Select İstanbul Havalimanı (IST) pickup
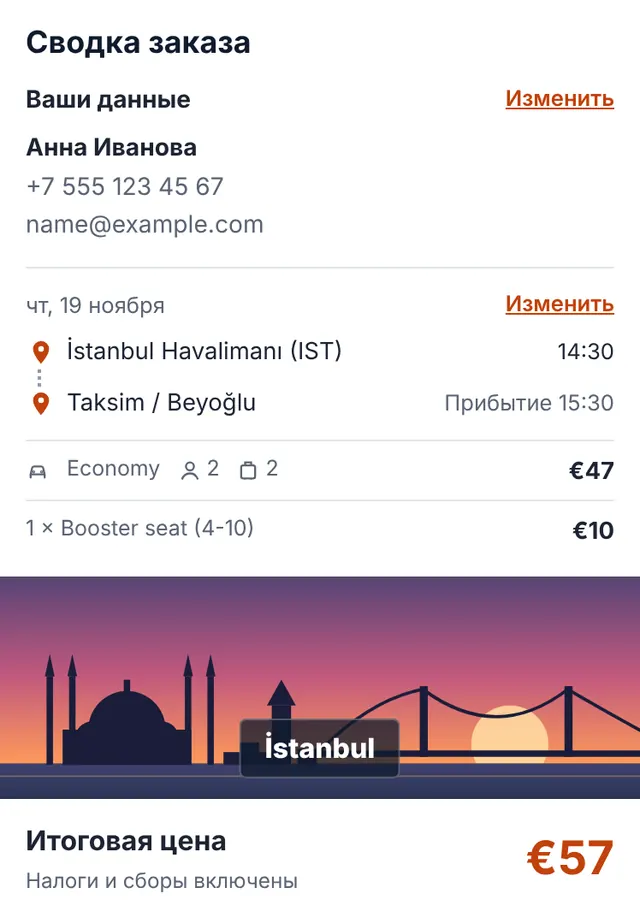640x922 pixels. click(x=204, y=351)
